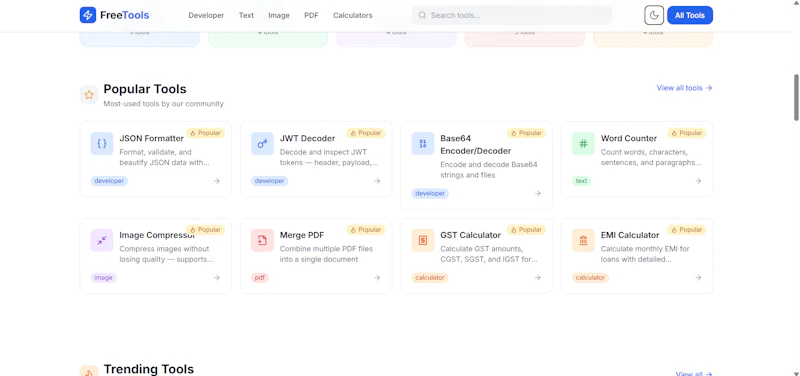The width and height of the screenshot is (800, 376).
Task: Click the developer tag on JSON Formatter
Action: click(x=109, y=181)
